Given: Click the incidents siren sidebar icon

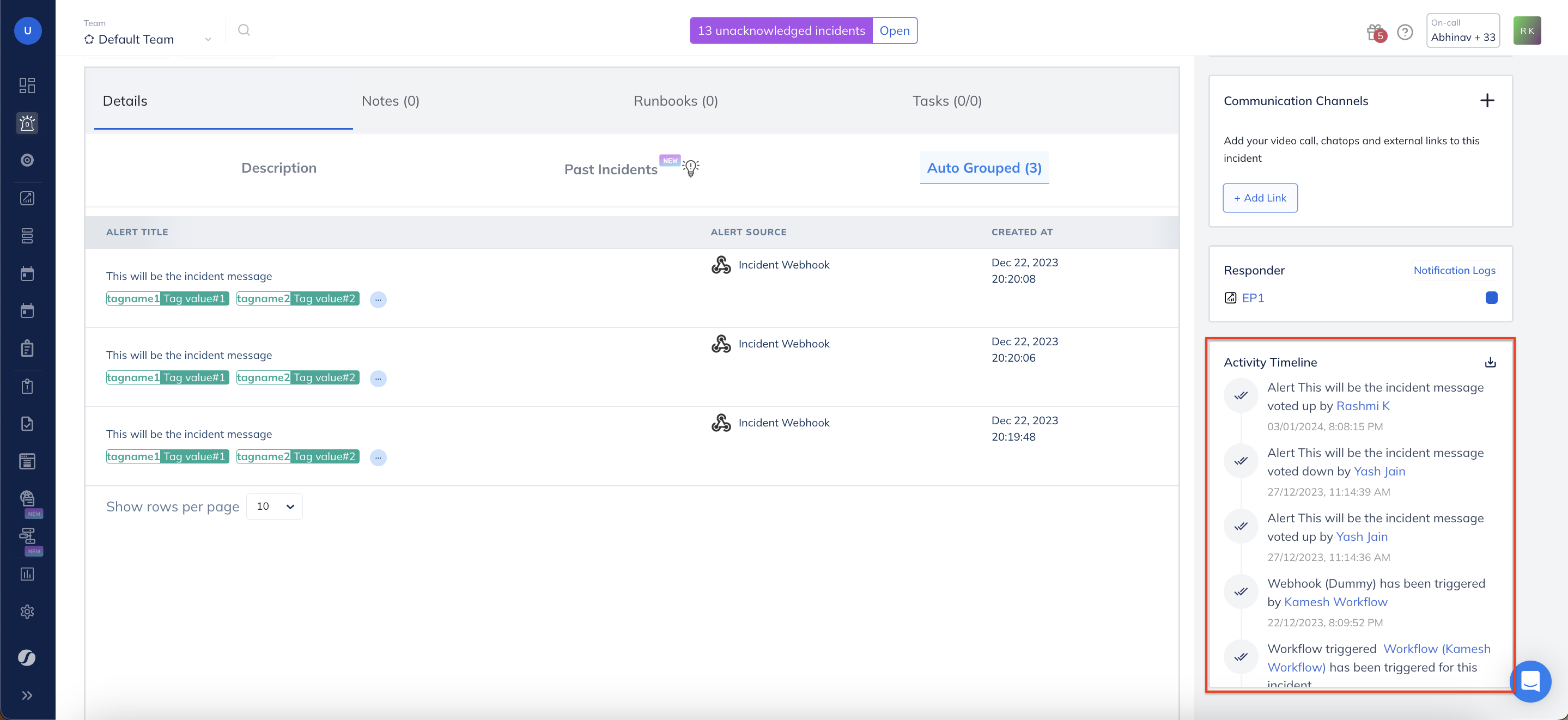Looking at the screenshot, I should pyautogui.click(x=27, y=123).
